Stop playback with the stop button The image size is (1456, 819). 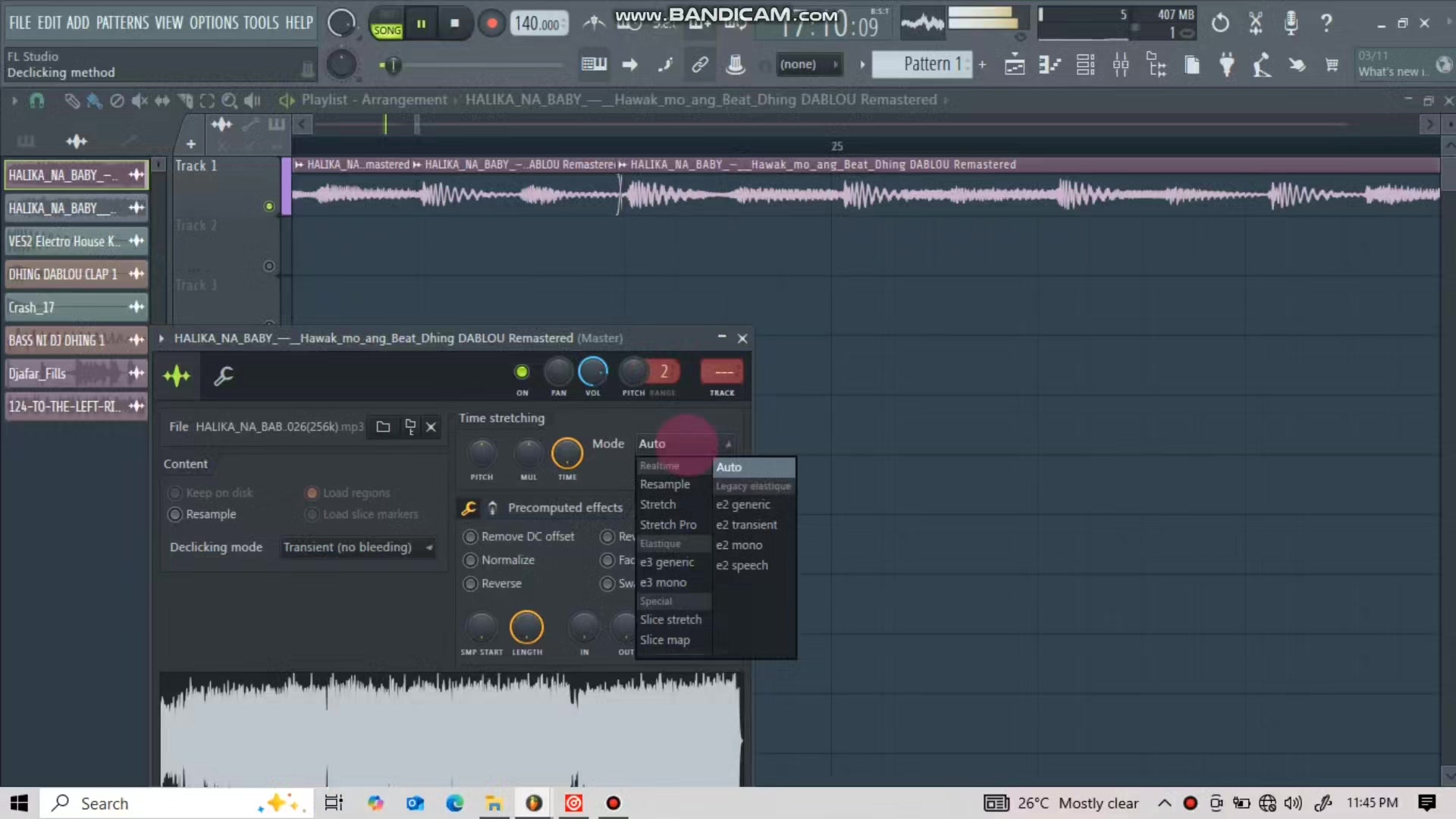[x=455, y=24]
